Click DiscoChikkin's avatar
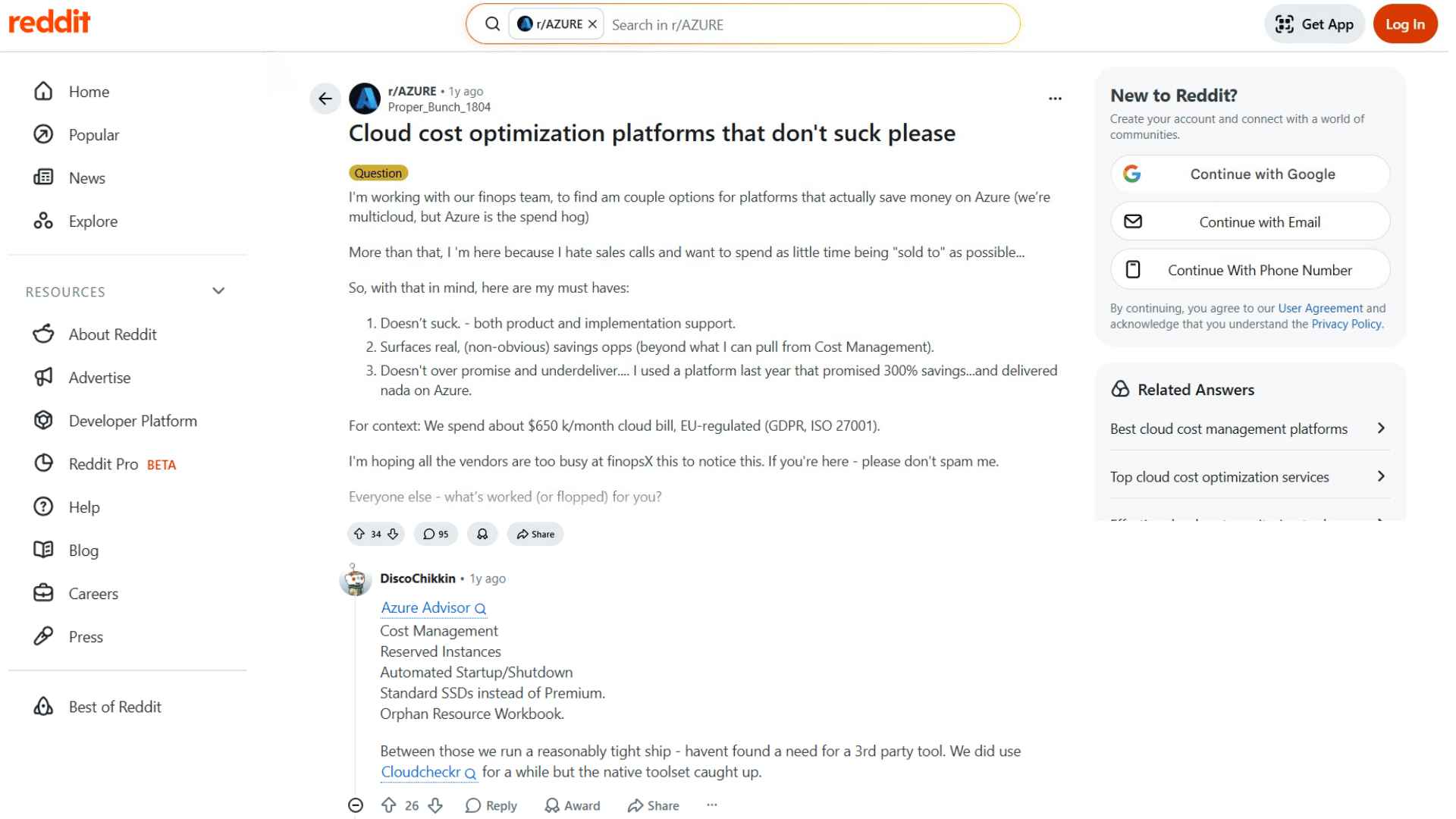 [x=355, y=580]
